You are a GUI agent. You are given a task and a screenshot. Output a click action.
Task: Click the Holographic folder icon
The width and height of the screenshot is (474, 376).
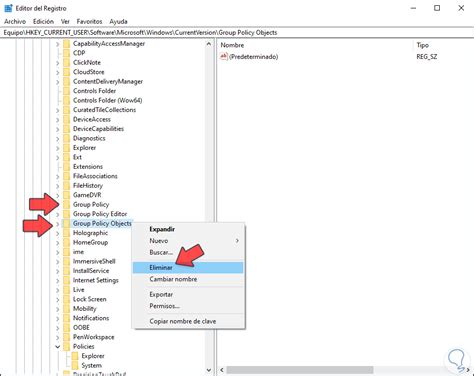(x=67, y=233)
